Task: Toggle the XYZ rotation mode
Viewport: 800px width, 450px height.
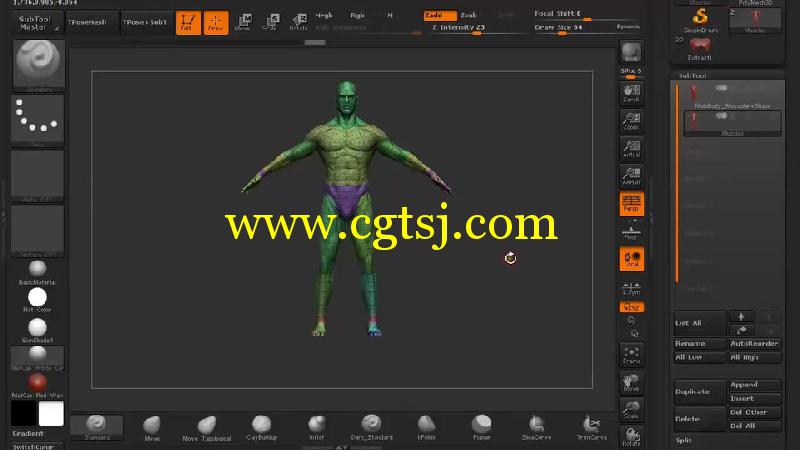Action: pos(632,307)
